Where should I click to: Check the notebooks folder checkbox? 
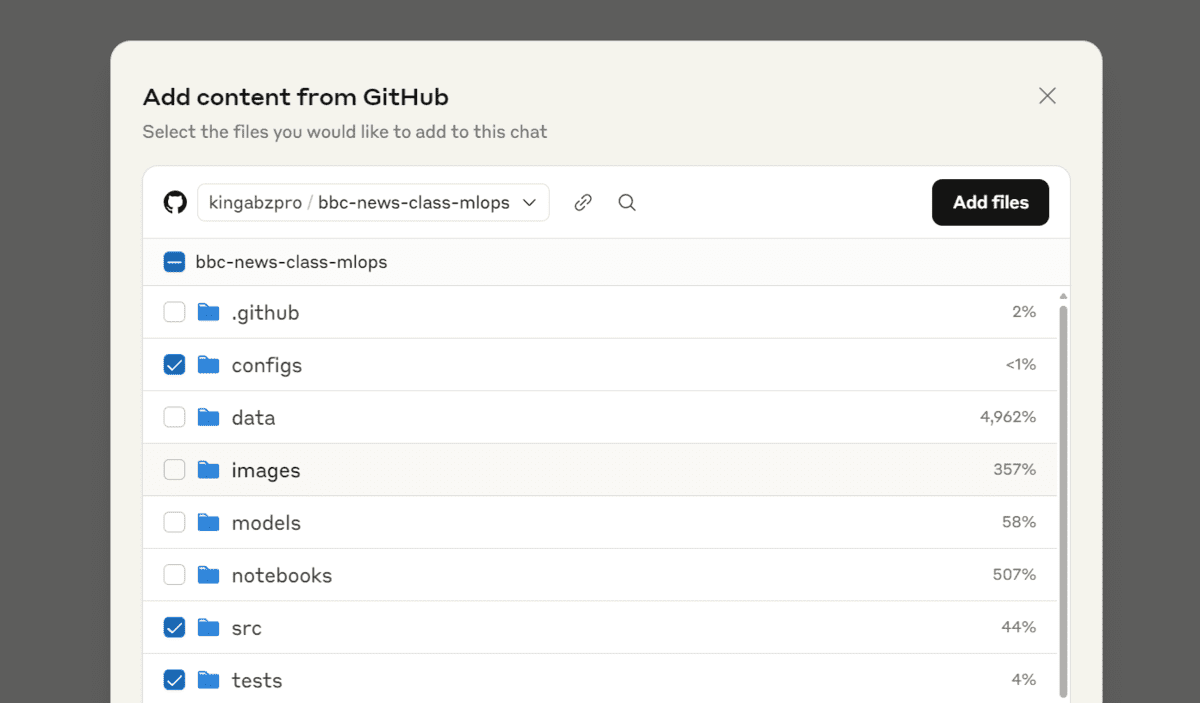point(174,575)
